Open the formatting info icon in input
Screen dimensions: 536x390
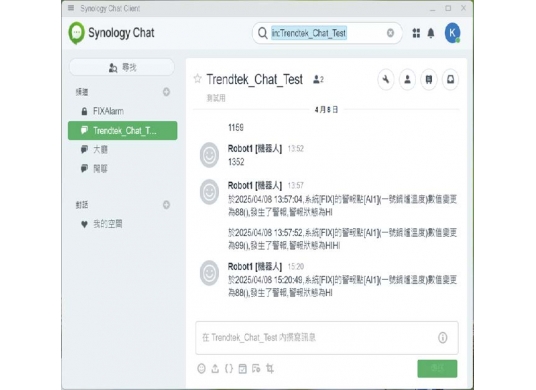point(442,338)
